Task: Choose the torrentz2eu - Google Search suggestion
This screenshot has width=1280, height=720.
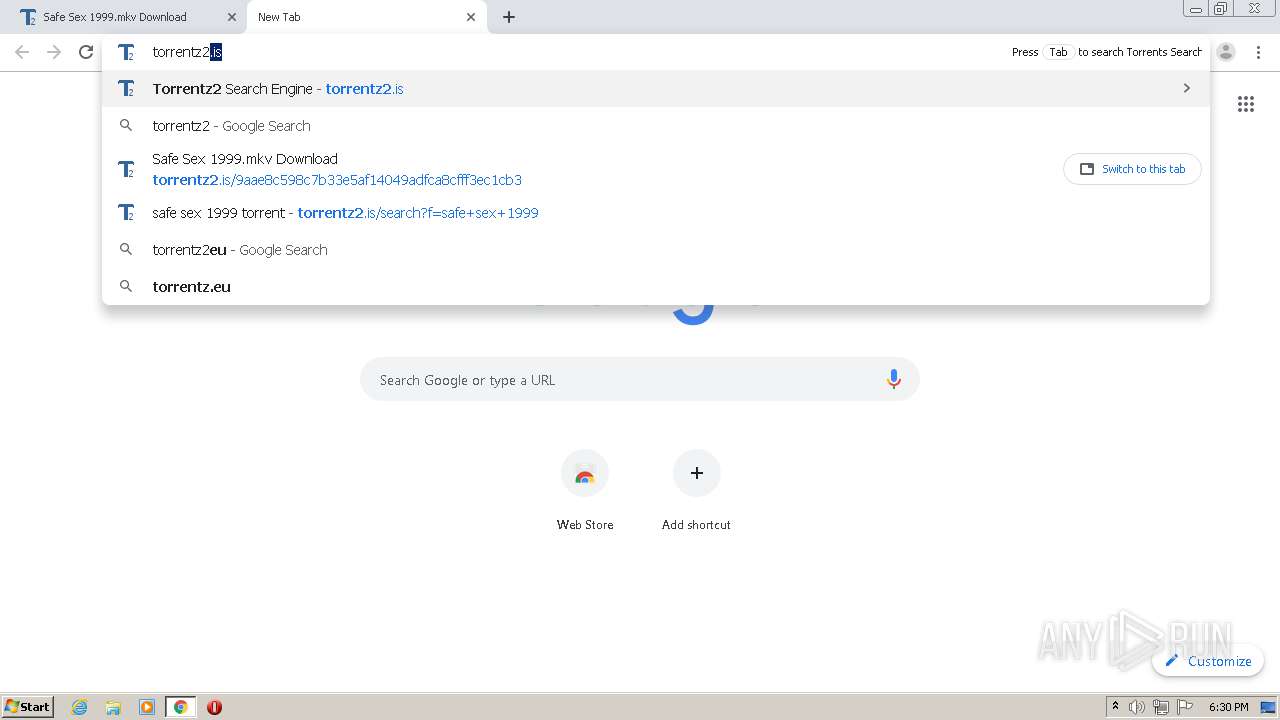Action: pyautogui.click(x=656, y=250)
